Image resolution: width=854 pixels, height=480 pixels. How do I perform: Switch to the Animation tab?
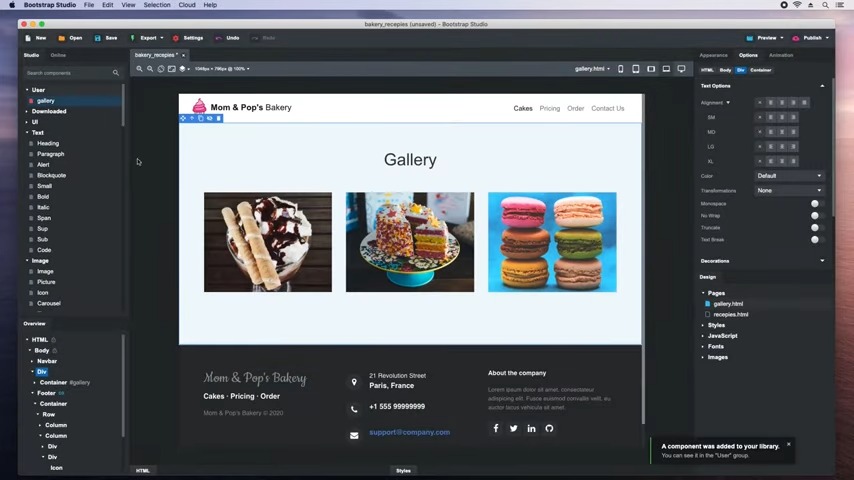tap(781, 55)
